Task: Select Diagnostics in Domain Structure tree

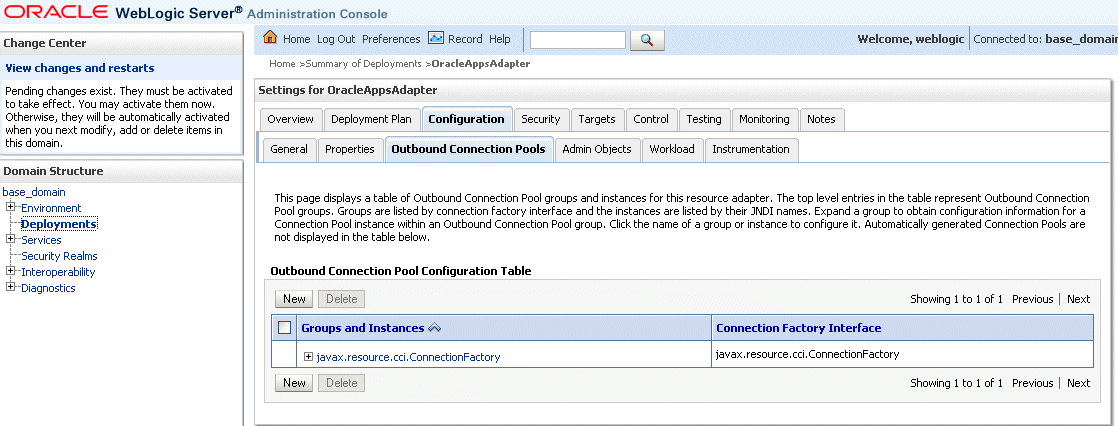Action: click(x=48, y=288)
